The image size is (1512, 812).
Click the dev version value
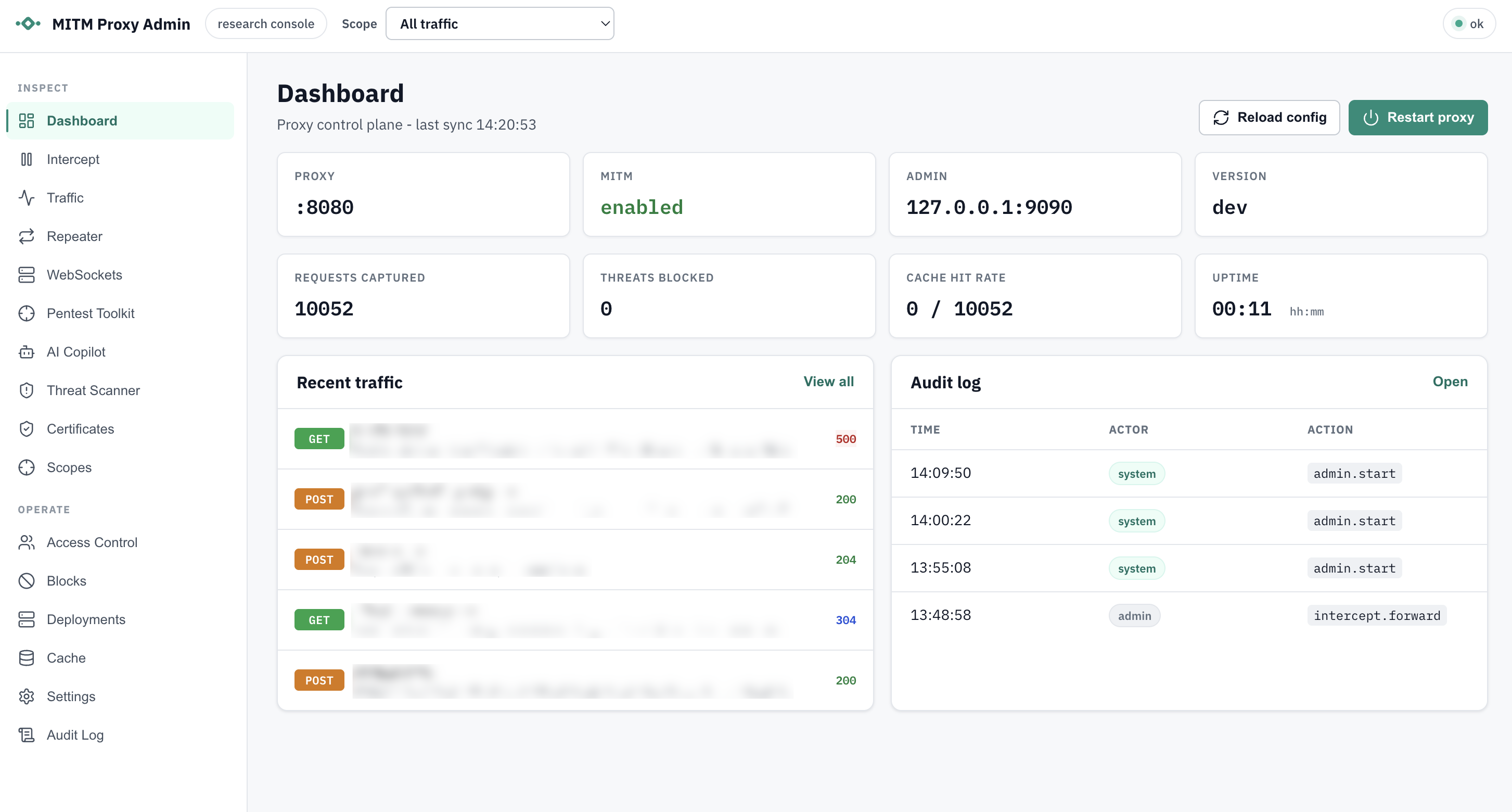(x=1229, y=207)
